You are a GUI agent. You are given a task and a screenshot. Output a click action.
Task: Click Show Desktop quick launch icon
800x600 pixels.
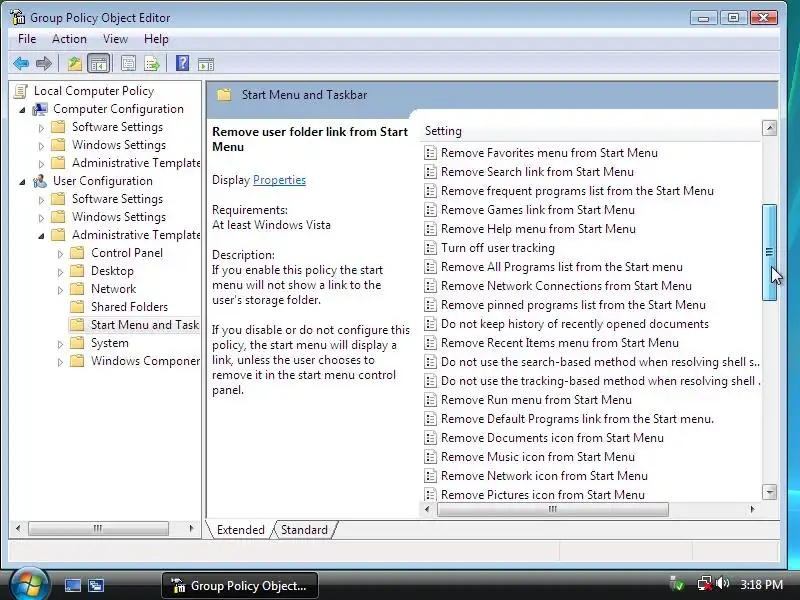[72, 585]
